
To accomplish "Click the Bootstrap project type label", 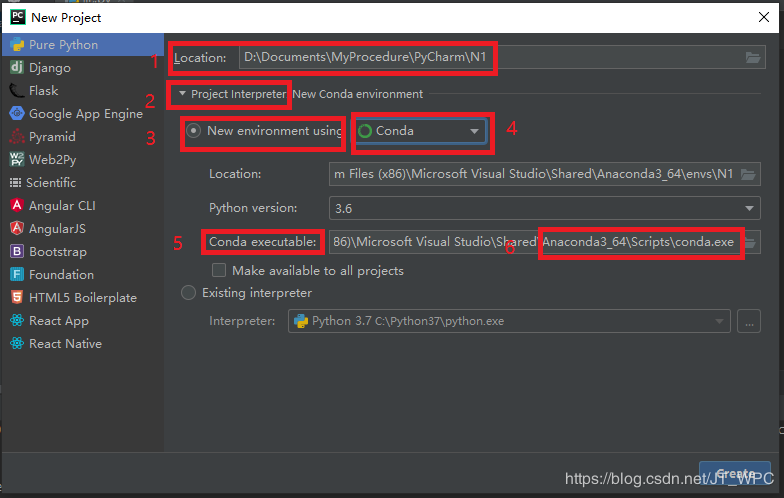I will coord(58,252).
